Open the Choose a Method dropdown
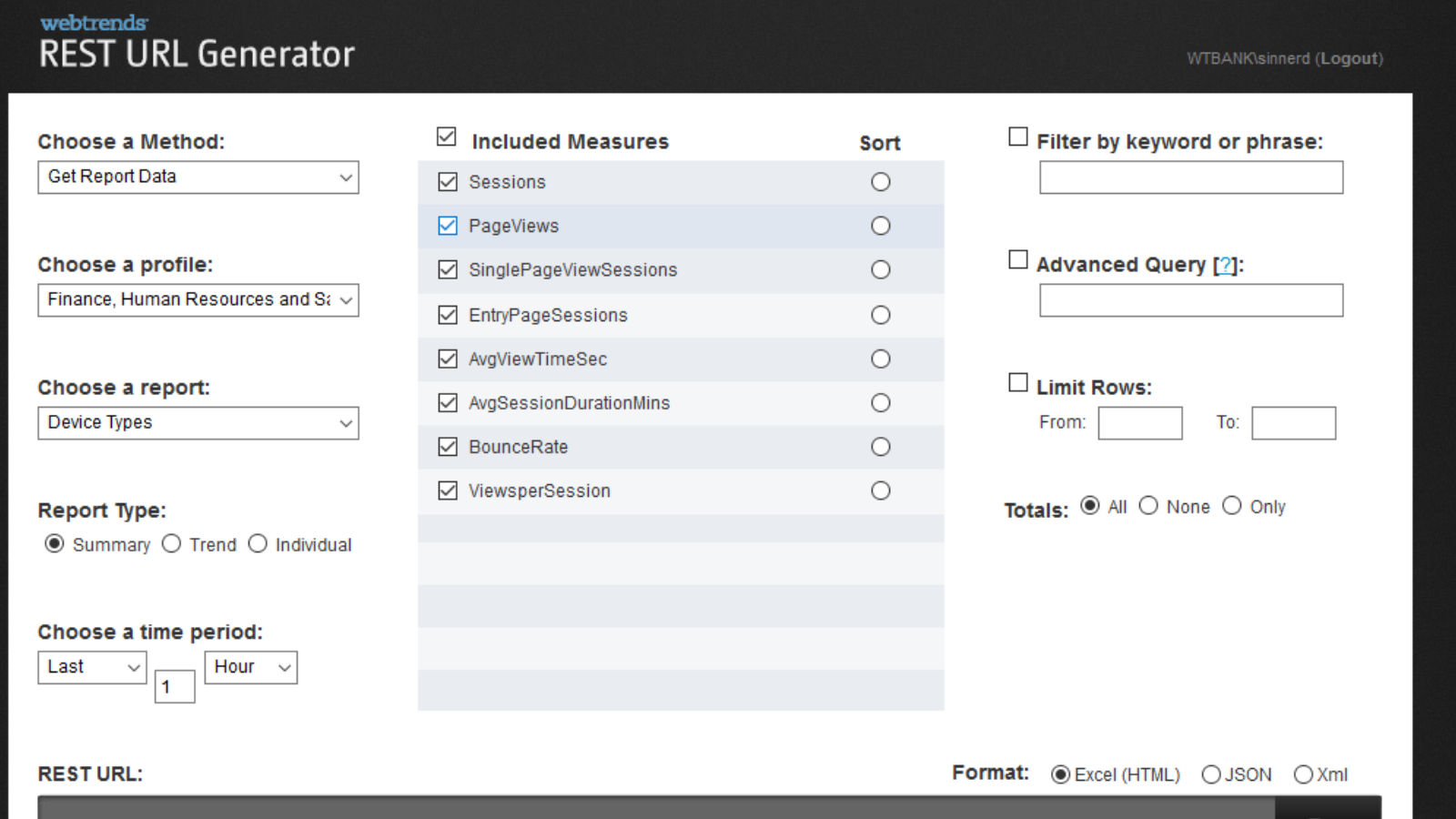1456x819 pixels. click(198, 177)
